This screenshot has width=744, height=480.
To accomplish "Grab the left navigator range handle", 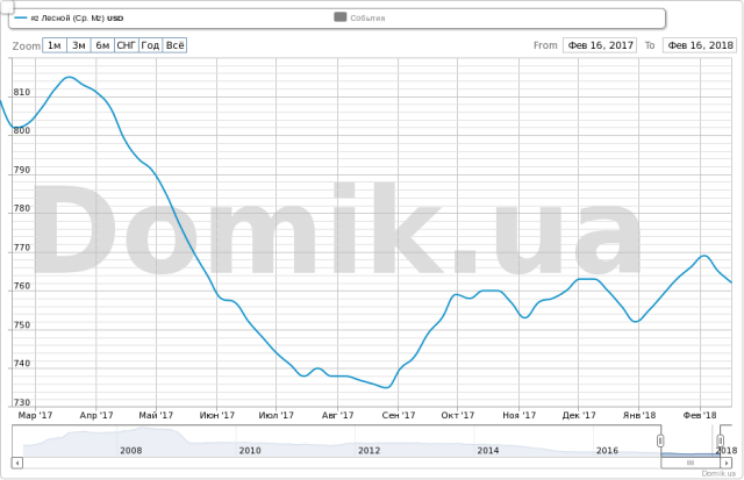I will (x=660, y=441).
